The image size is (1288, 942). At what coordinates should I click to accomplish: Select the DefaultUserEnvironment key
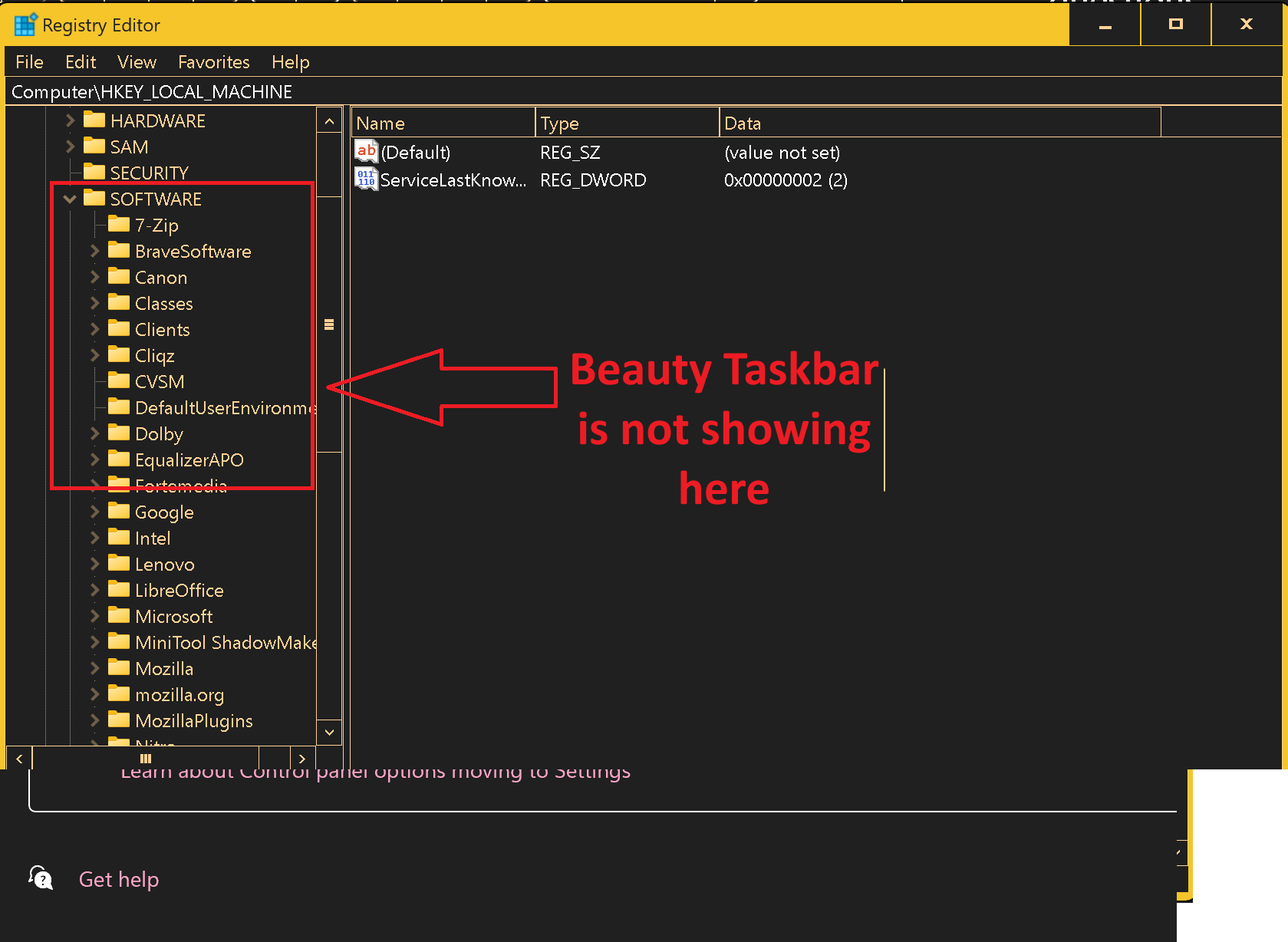[x=226, y=407]
